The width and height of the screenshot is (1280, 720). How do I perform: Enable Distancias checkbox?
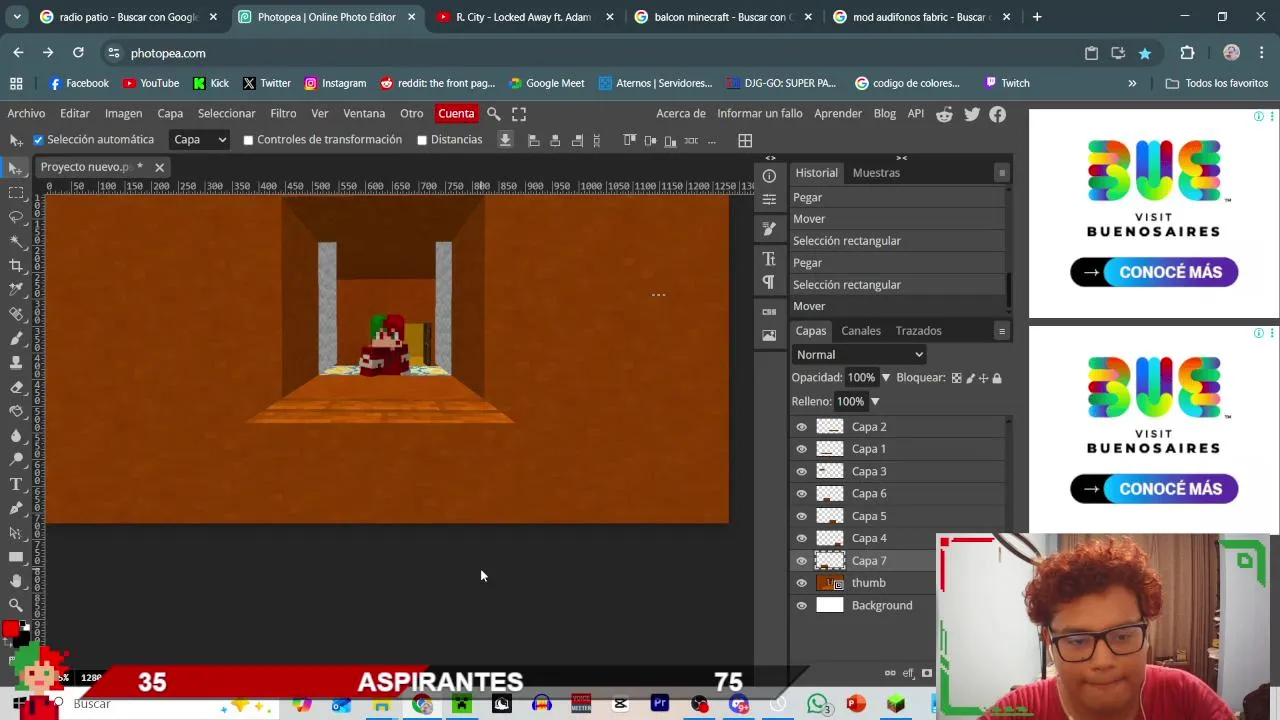422,140
